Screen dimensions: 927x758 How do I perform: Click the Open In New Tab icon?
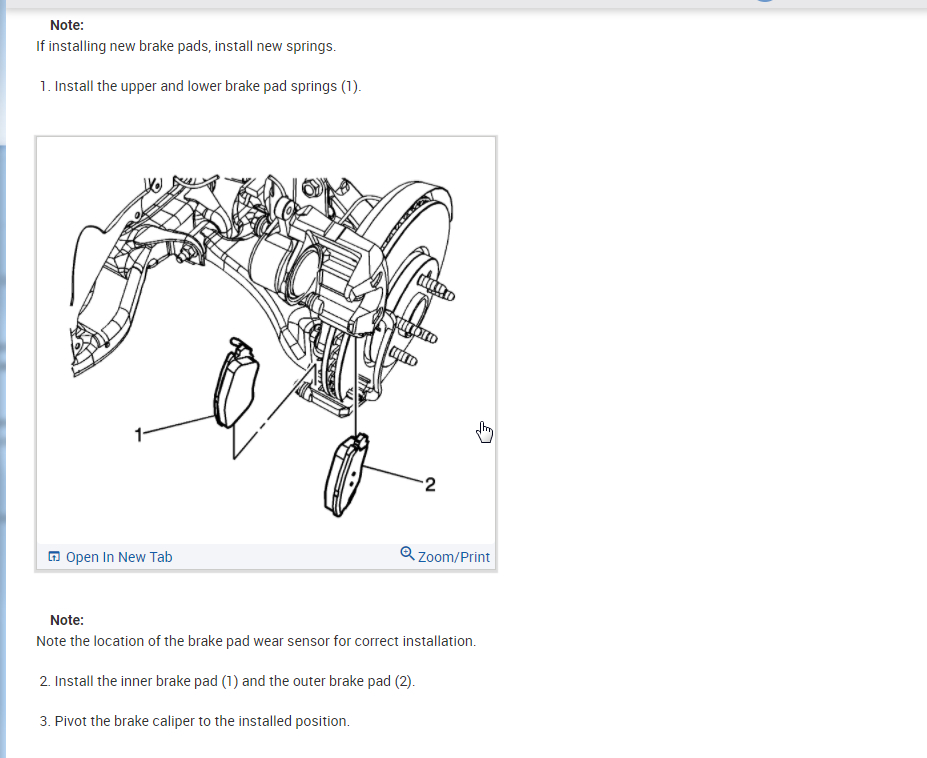[x=54, y=556]
